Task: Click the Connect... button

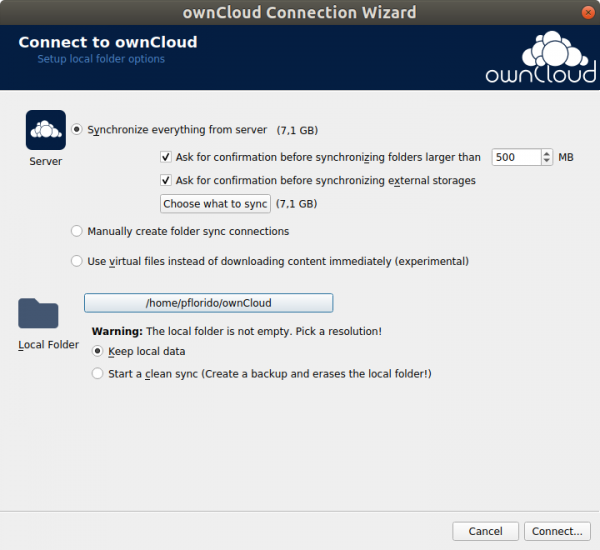Action: tap(557, 531)
